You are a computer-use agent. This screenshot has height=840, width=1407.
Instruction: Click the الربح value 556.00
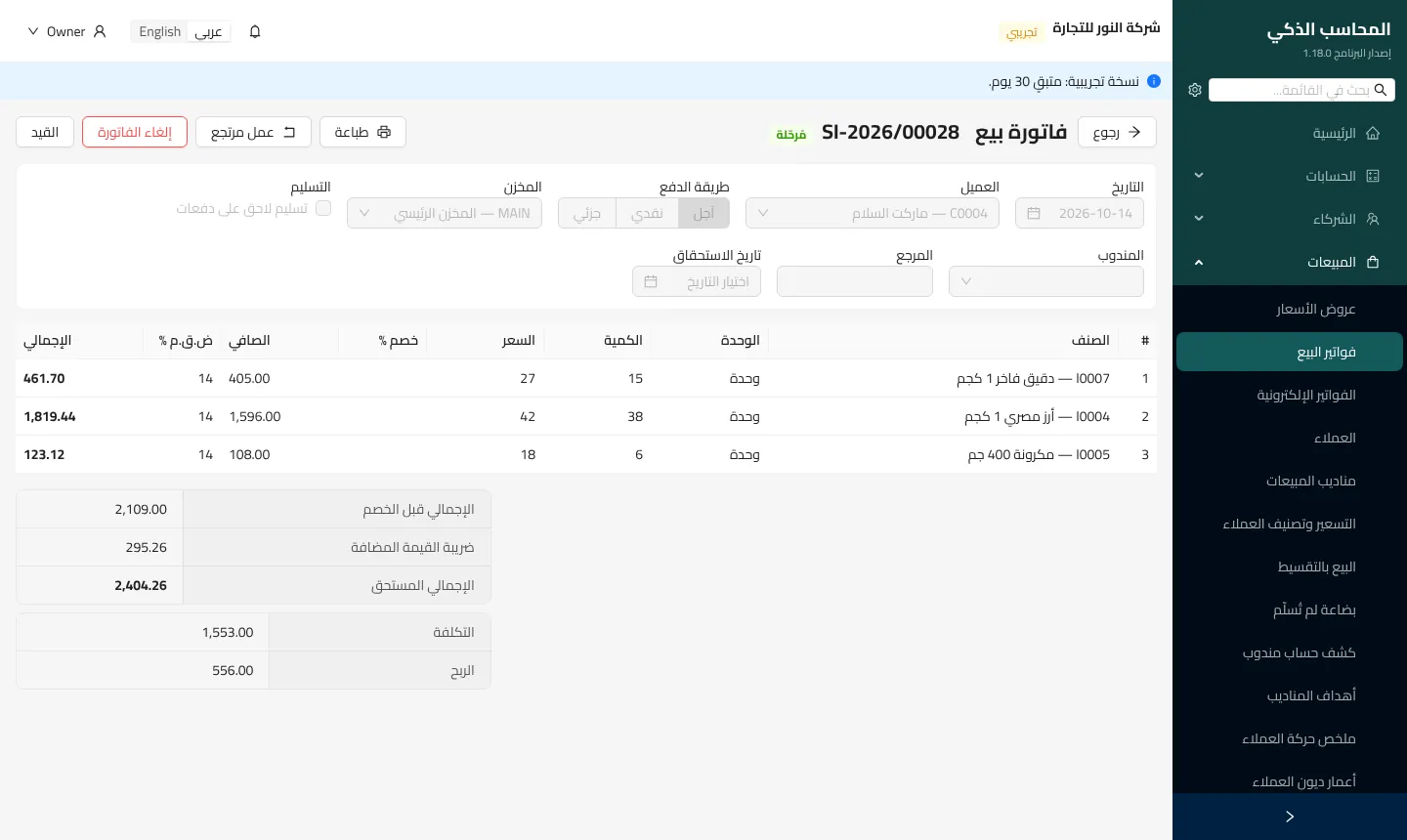233,670
